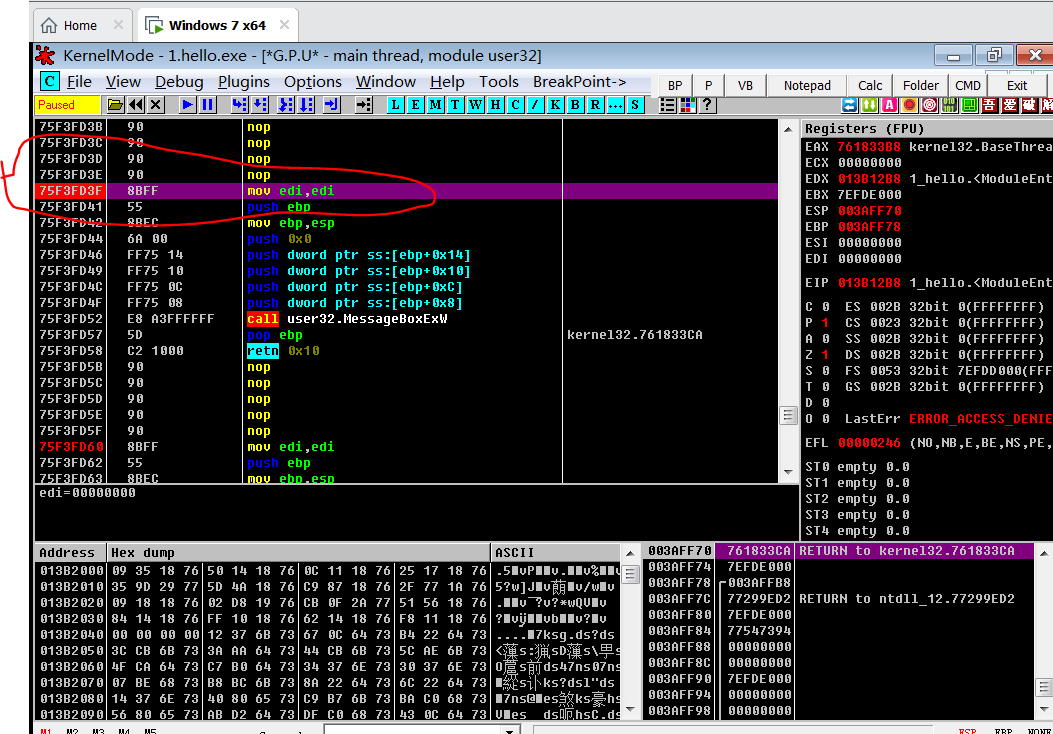The height and width of the screenshot is (734, 1053).
Task: Open the Debug menu
Action: 179,82
